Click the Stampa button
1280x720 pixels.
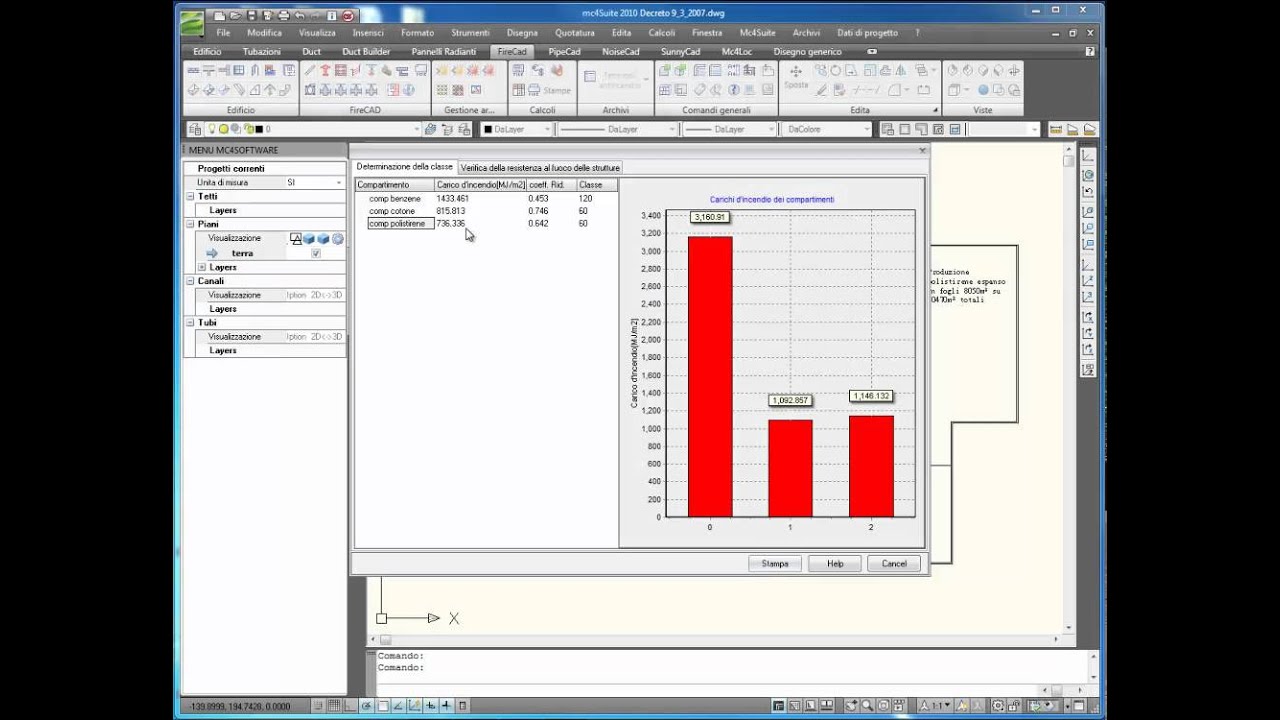click(775, 564)
